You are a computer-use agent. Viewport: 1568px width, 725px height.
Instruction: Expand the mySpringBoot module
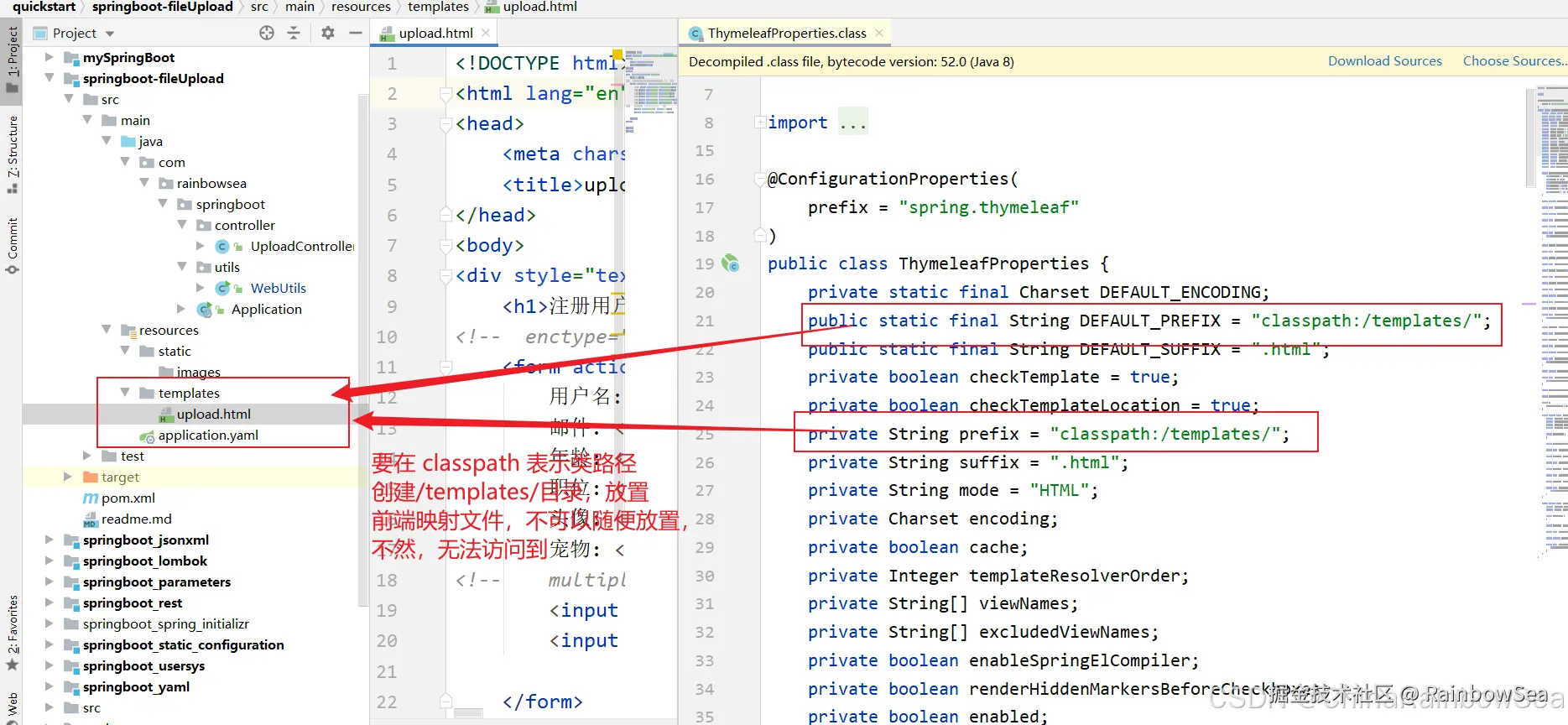tap(49, 57)
